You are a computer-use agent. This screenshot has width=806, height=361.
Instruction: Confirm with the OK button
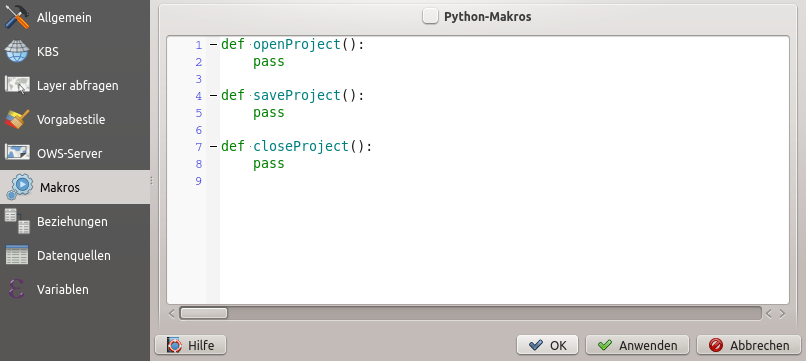[x=547, y=345]
